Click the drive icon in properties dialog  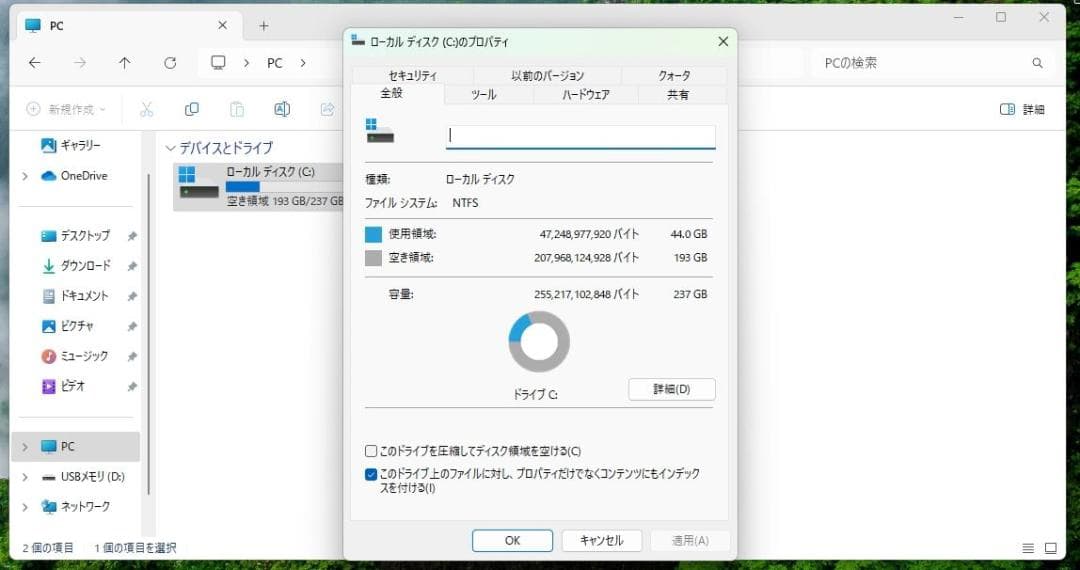[x=380, y=131]
